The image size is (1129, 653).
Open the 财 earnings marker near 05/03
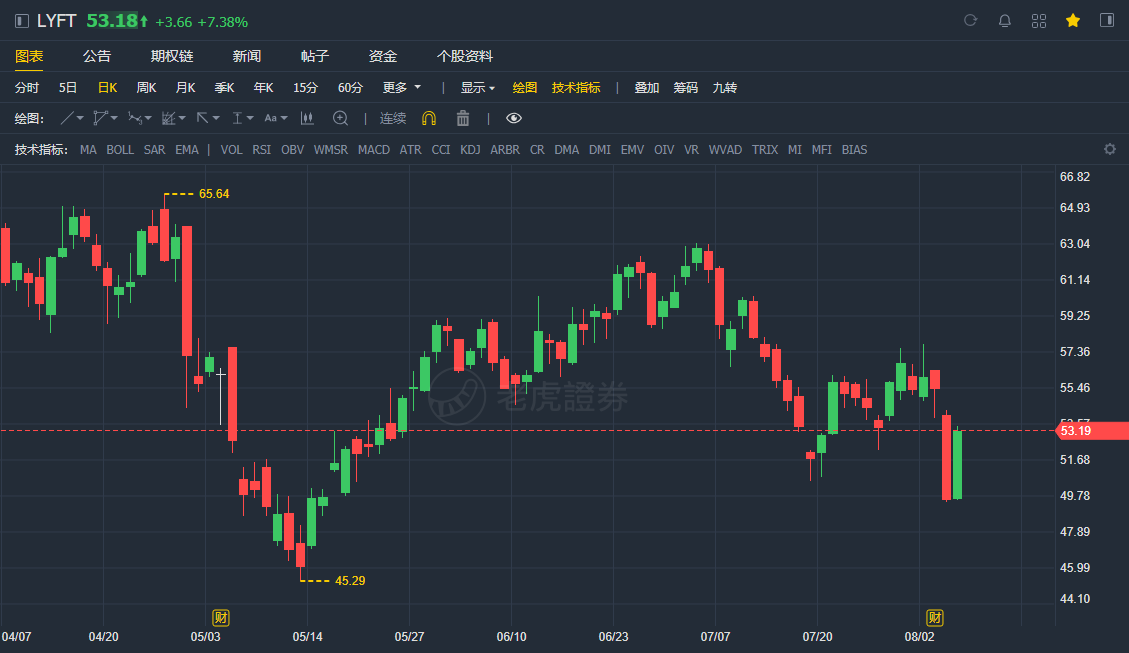220,618
